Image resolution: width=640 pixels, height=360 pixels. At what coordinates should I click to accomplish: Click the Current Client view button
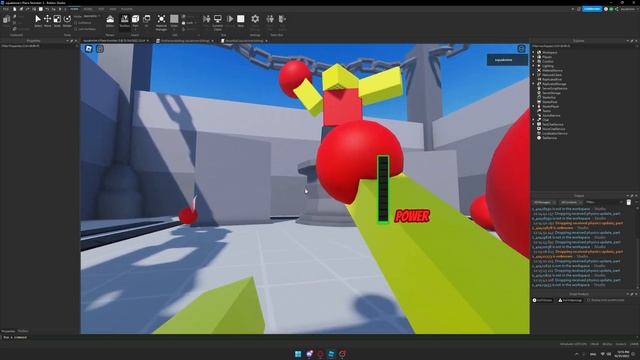click(x=218, y=22)
